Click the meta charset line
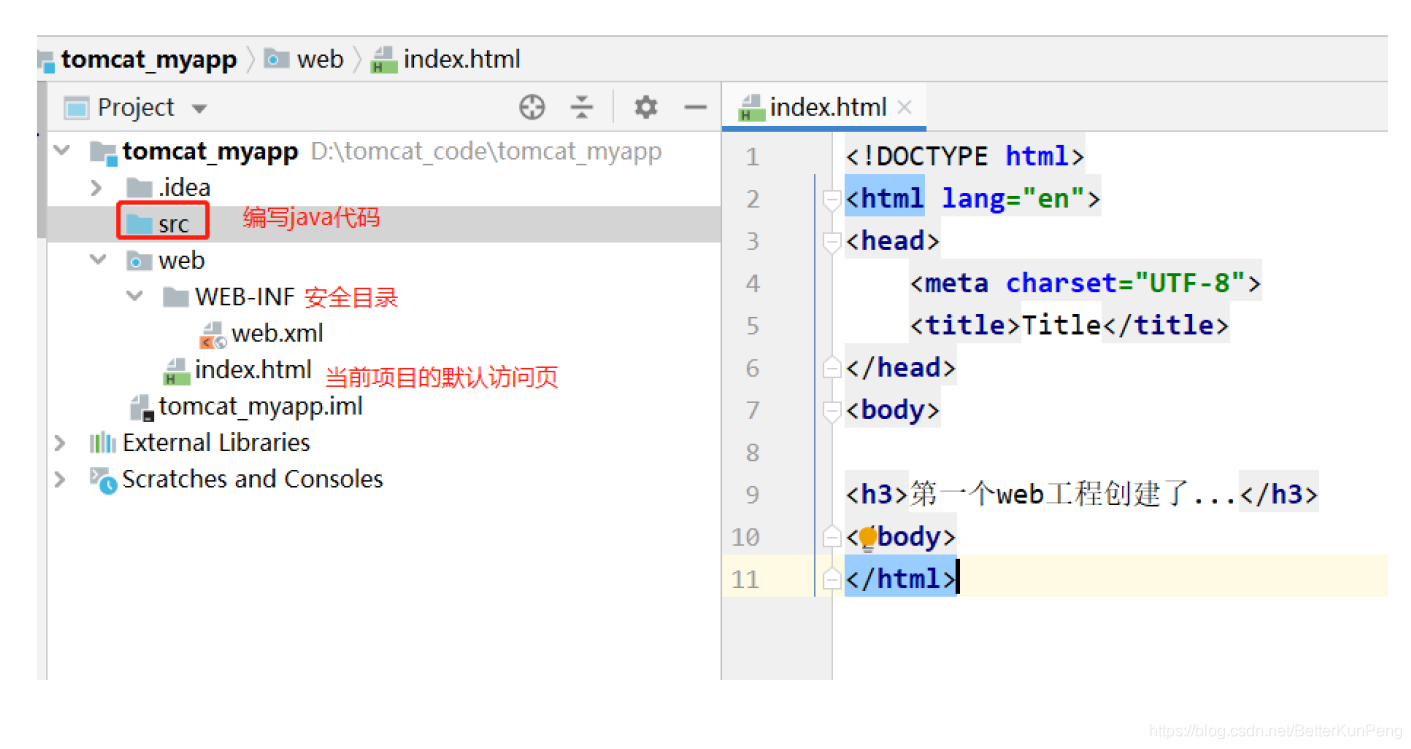The height and width of the screenshot is (749, 1411). pyautogui.click(x=1085, y=283)
